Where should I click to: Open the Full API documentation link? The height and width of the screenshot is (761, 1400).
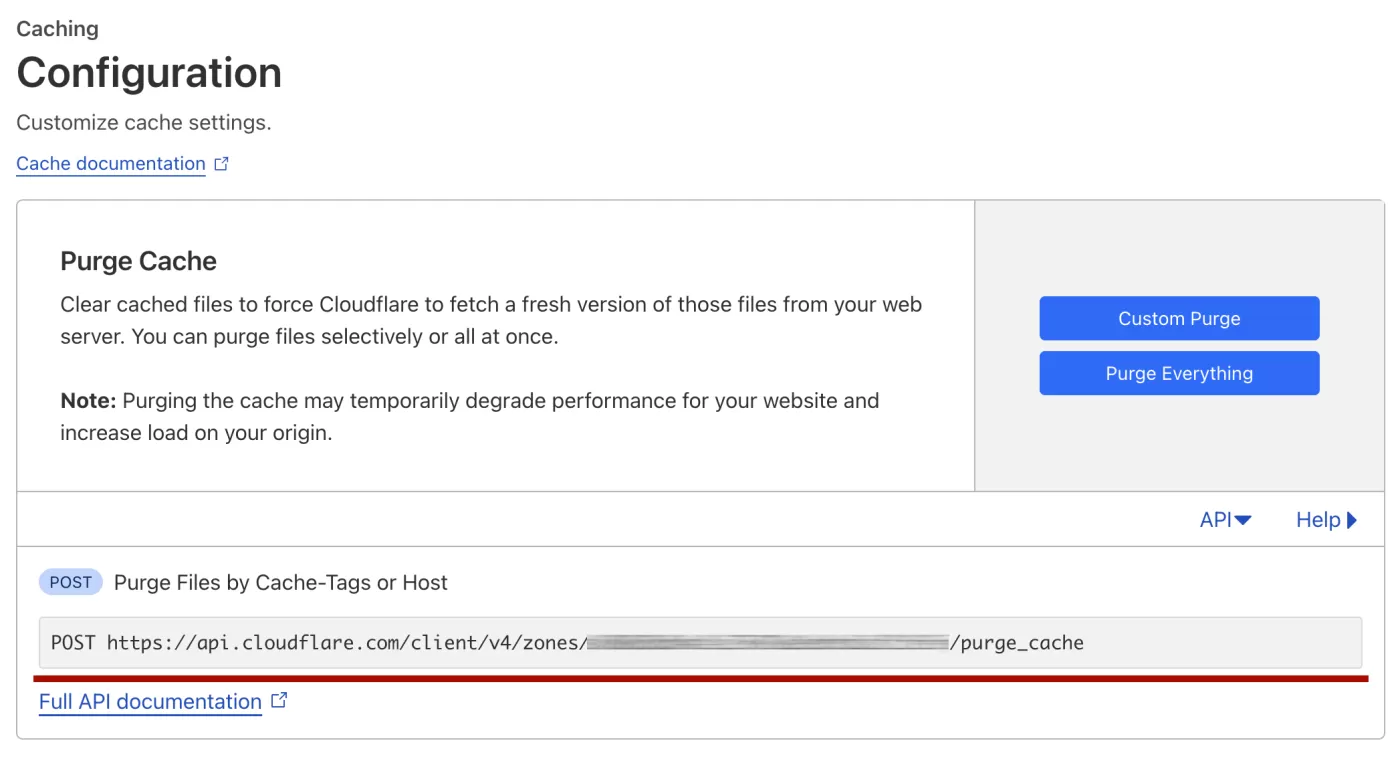[150, 702]
